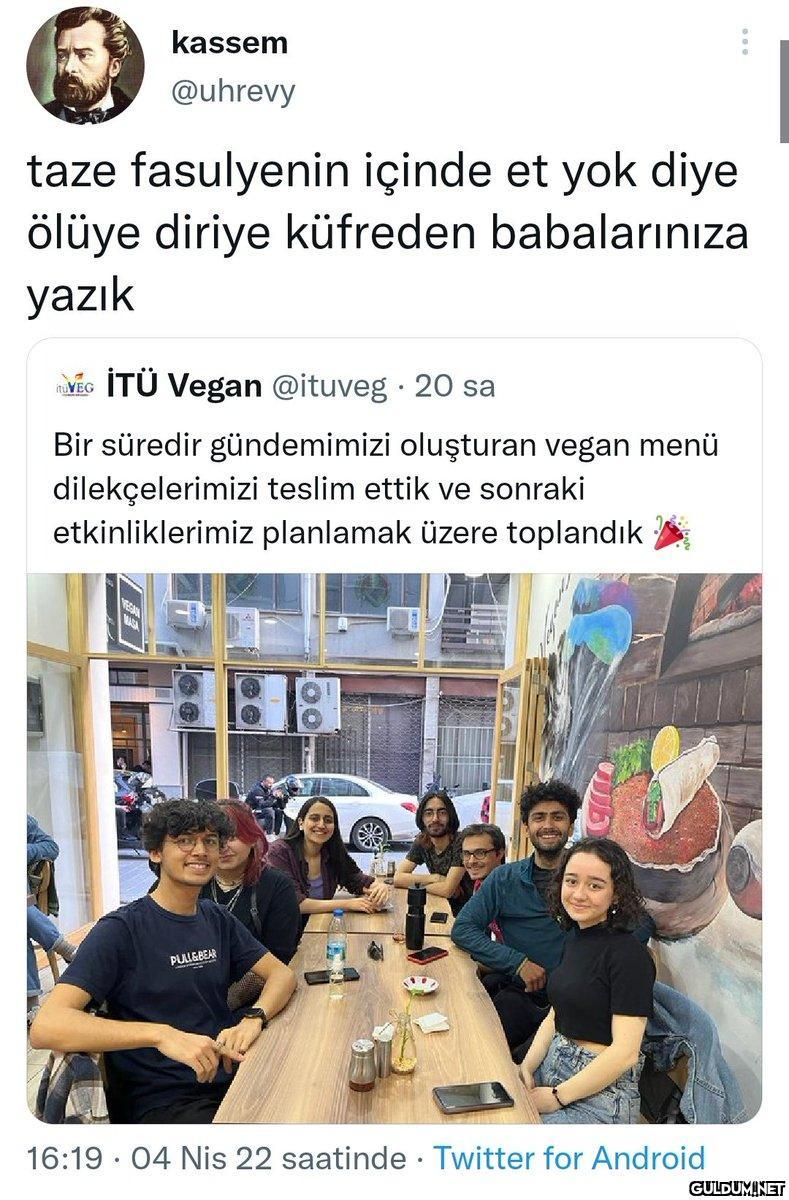Click the 16:19 tweet time
The height and width of the screenshot is (1200, 789).
(x=65, y=1158)
